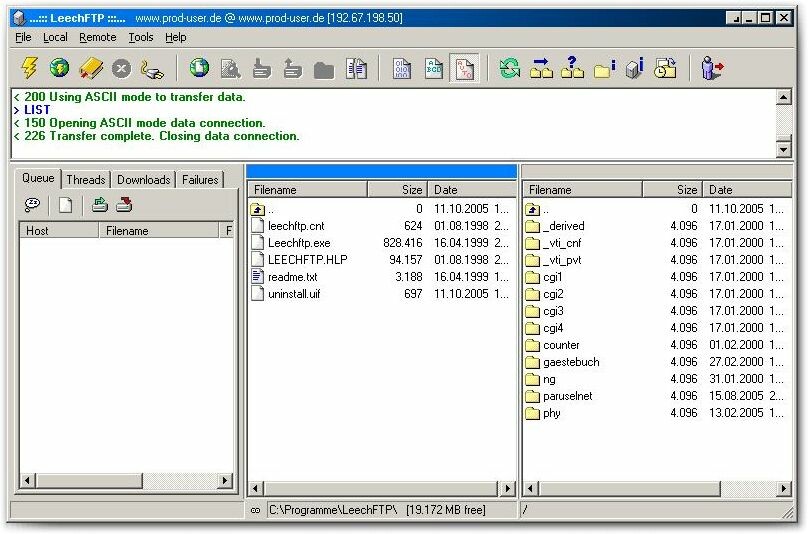Open the Help menu
808x534 pixels.
[176, 37]
